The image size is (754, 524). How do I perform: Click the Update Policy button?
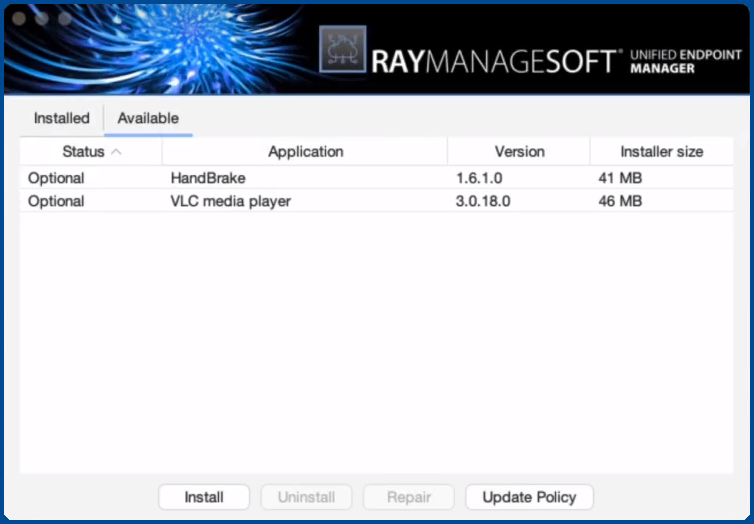pos(529,497)
